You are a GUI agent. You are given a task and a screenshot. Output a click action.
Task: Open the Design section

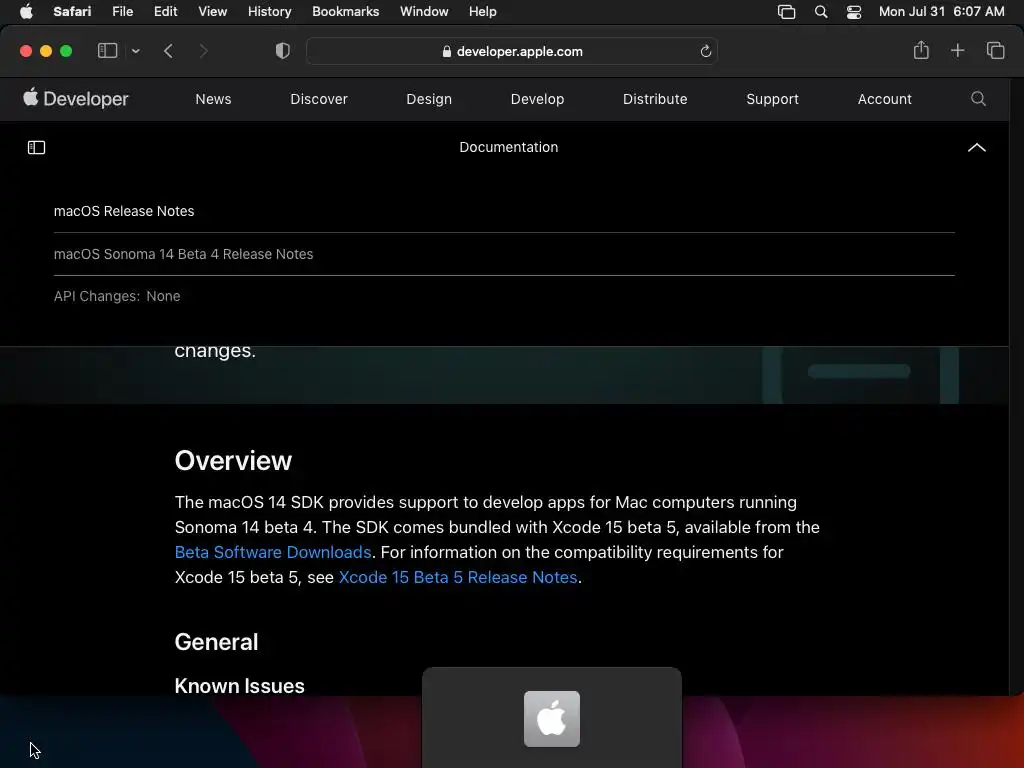(x=429, y=99)
